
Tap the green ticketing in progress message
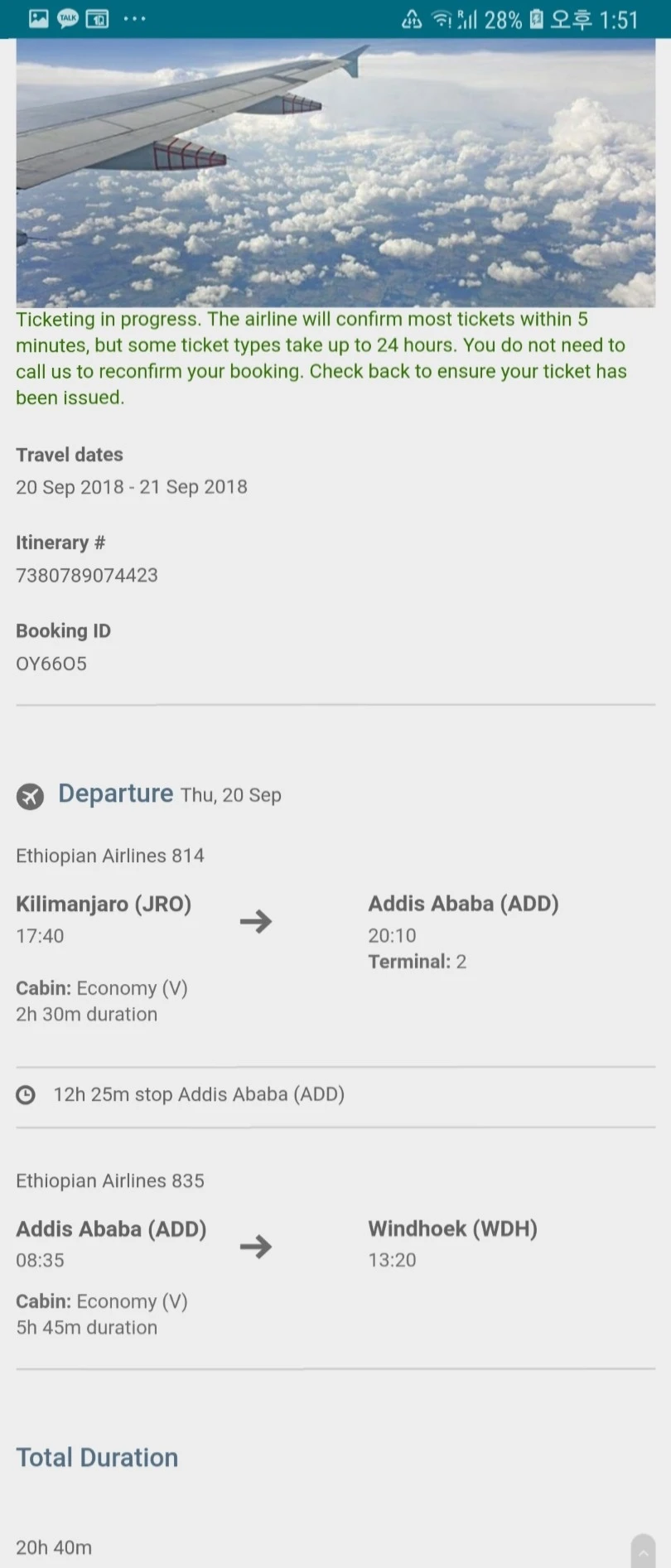[321, 358]
